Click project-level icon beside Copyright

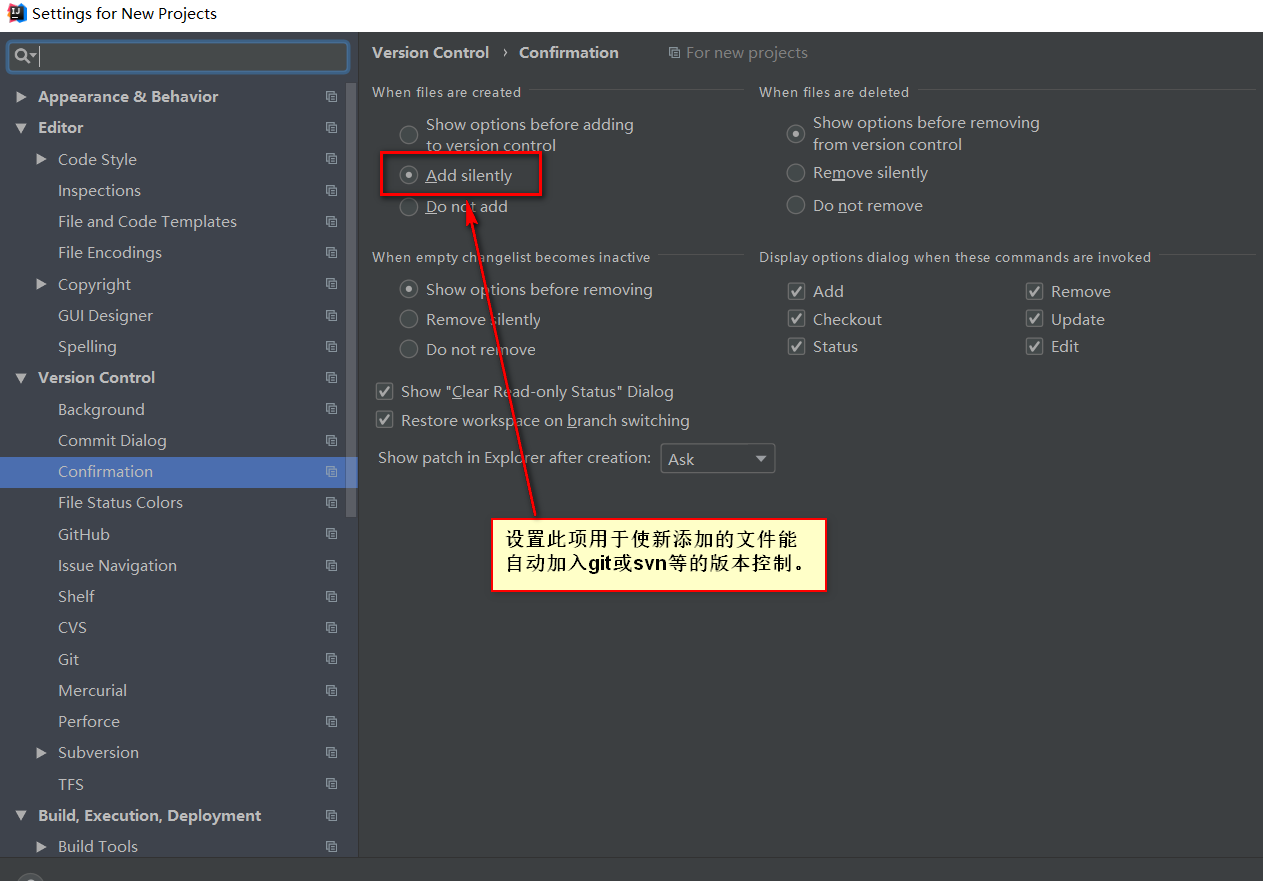(331, 284)
